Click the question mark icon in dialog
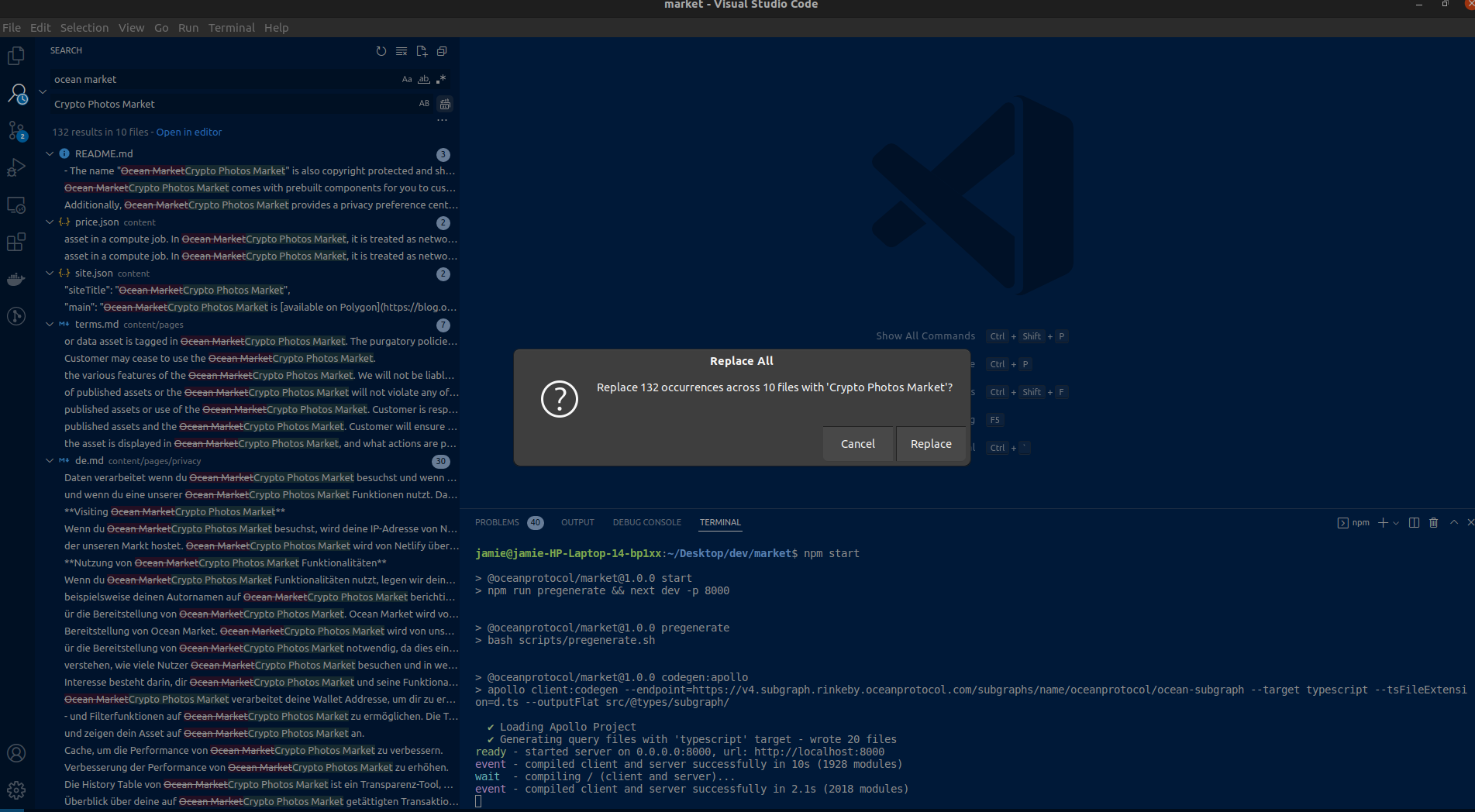 [560, 399]
